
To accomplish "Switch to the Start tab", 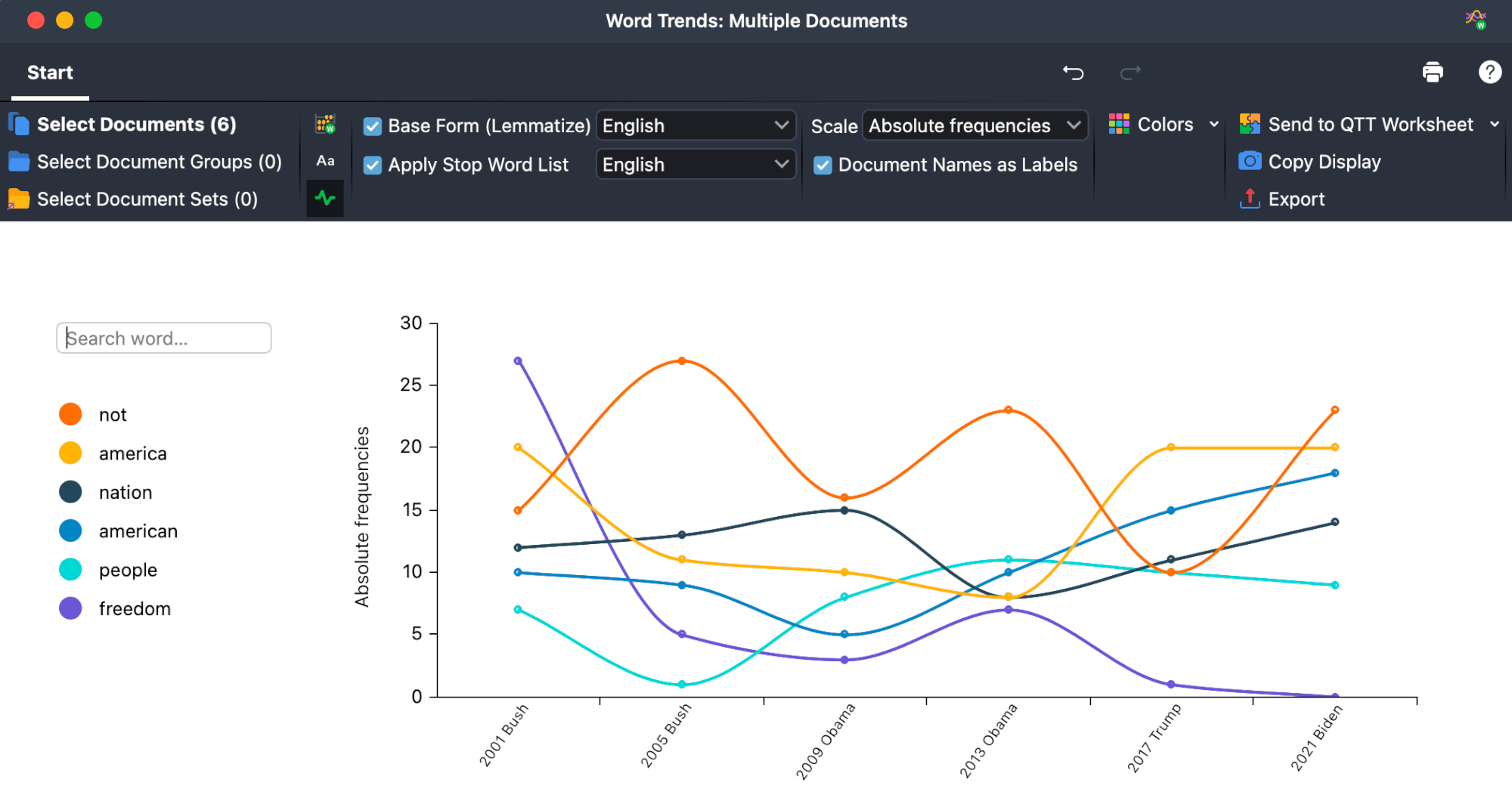I will click(x=50, y=73).
